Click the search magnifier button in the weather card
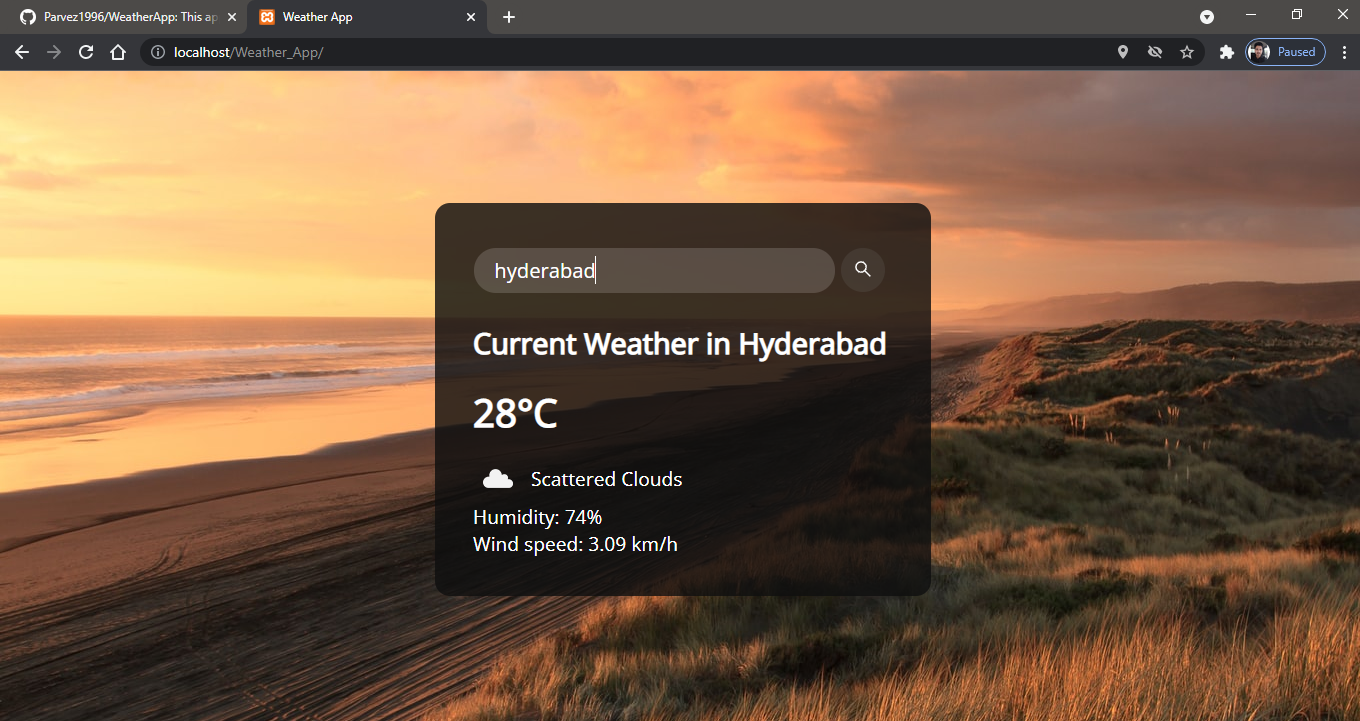 862,269
